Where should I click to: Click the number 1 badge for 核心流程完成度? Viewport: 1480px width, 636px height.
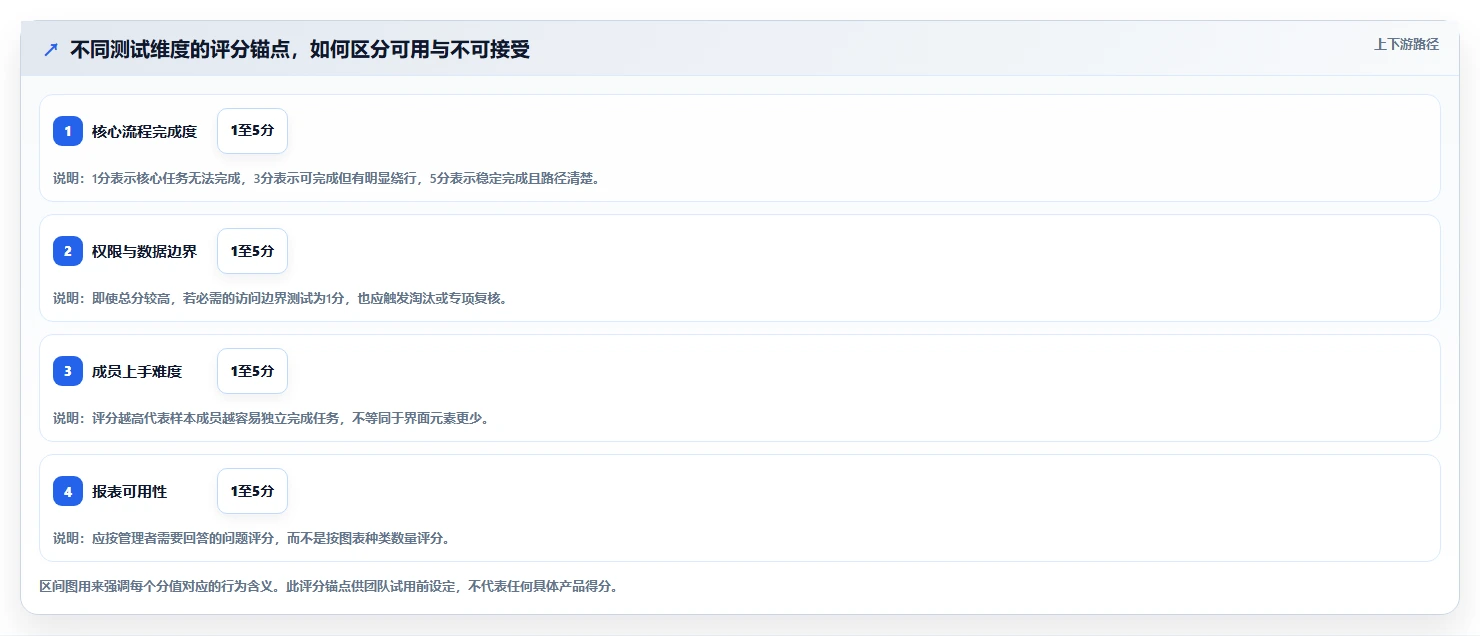point(68,131)
